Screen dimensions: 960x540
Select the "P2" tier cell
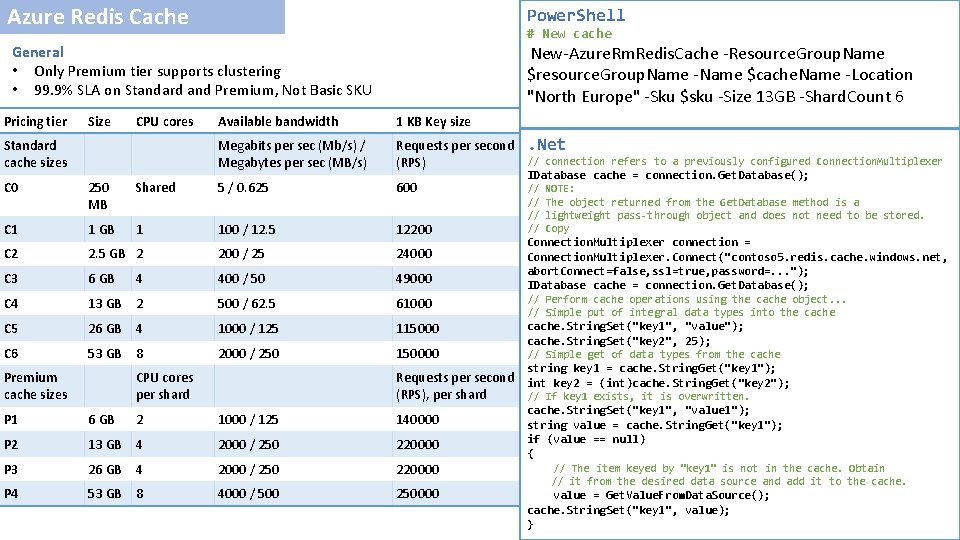pyautogui.click(x=10, y=444)
